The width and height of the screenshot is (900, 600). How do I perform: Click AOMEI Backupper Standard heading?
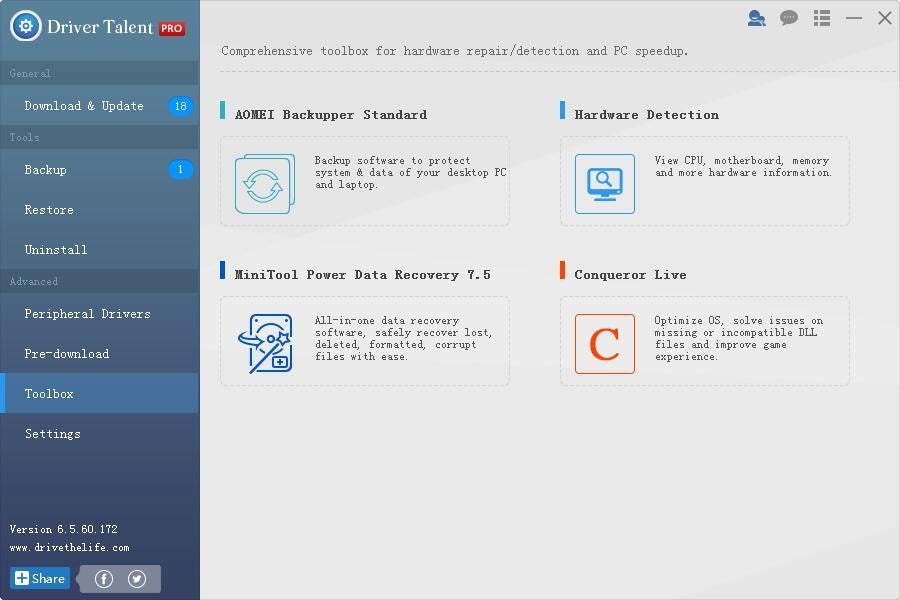(x=331, y=114)
